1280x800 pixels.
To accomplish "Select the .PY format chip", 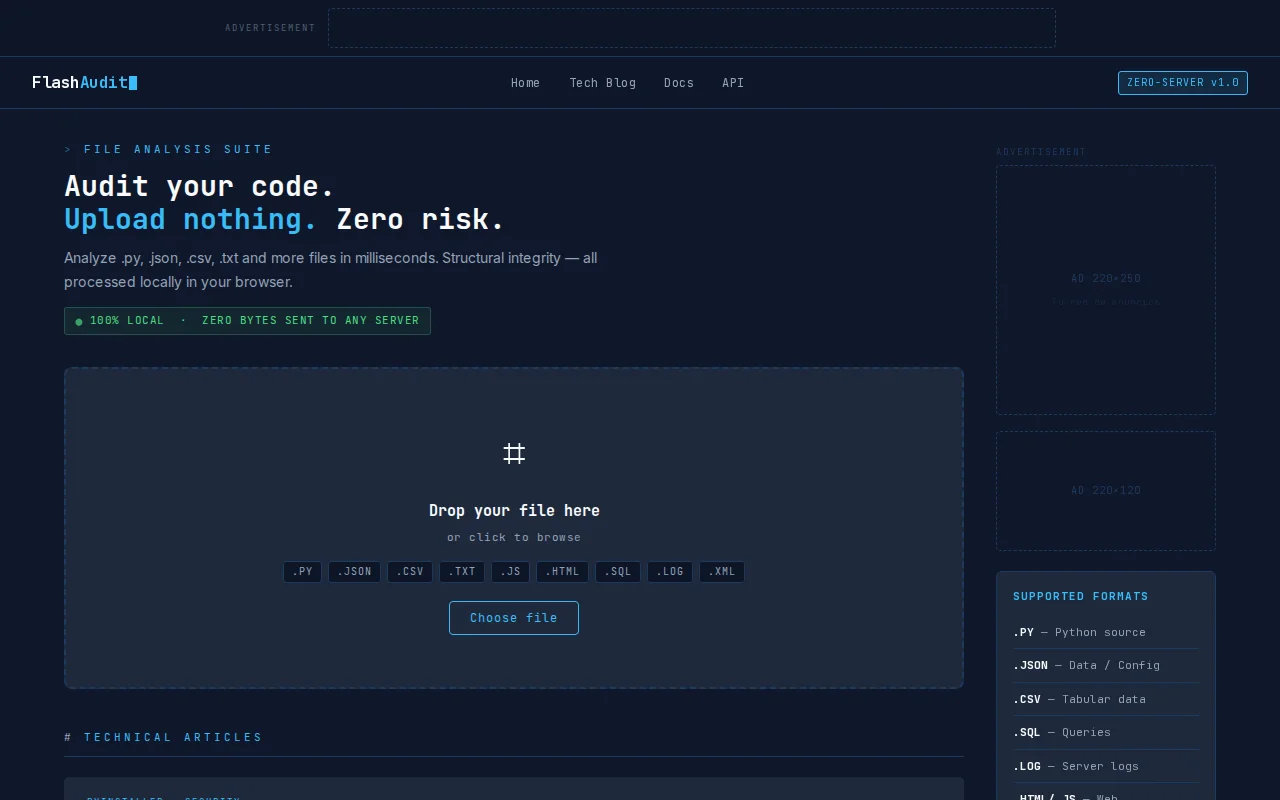I will point(302,572).
